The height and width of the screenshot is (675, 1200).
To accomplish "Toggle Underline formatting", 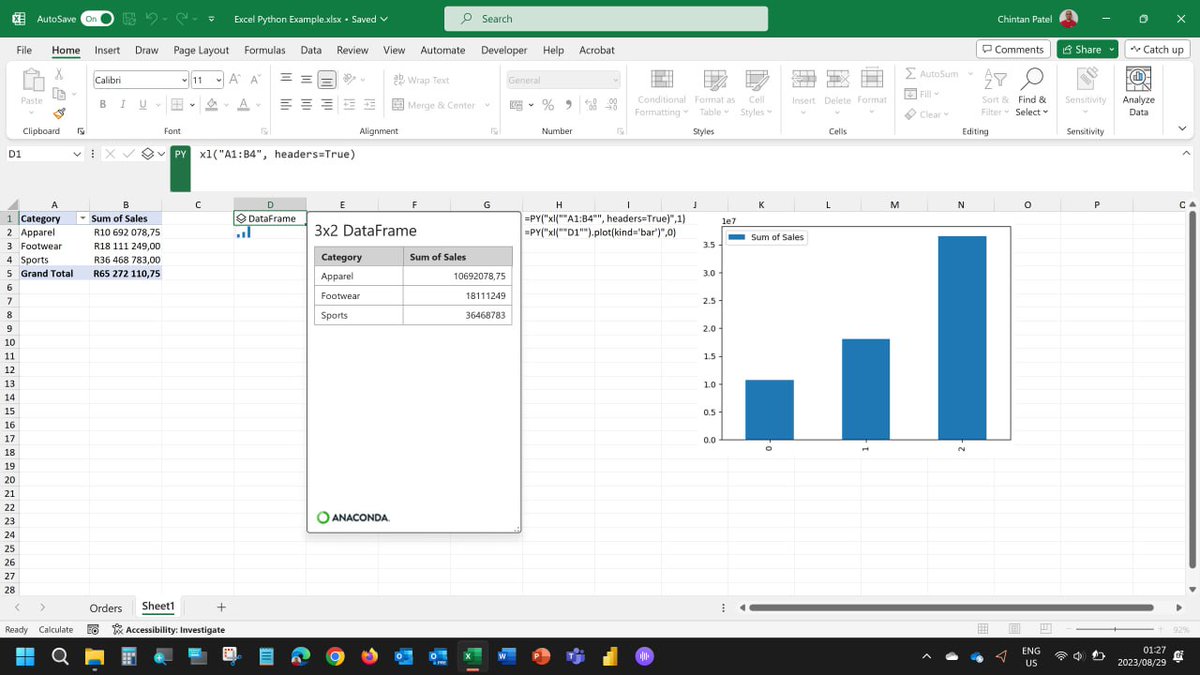I will click(143, 105).
